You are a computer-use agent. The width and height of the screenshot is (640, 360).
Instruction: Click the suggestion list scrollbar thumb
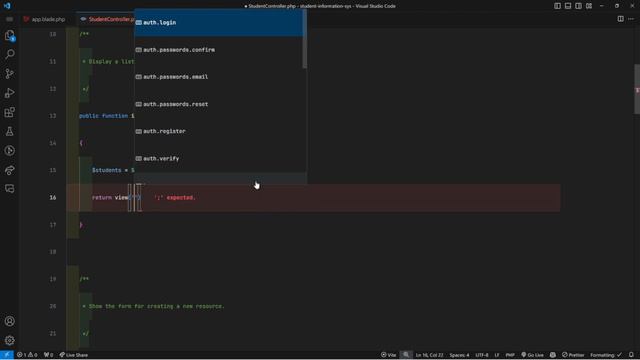tap(304, 39)
